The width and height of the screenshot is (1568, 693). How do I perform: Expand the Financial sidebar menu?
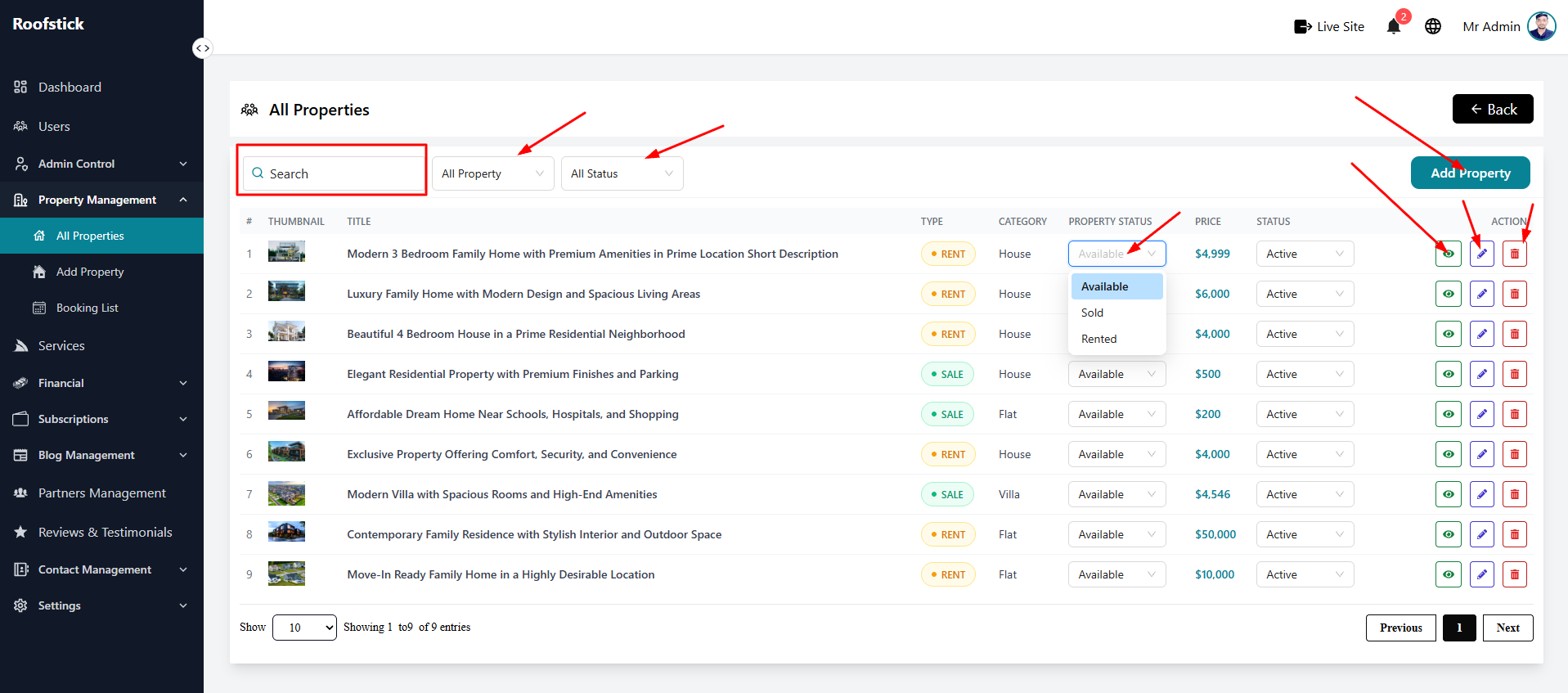click(x=101, y=383)
